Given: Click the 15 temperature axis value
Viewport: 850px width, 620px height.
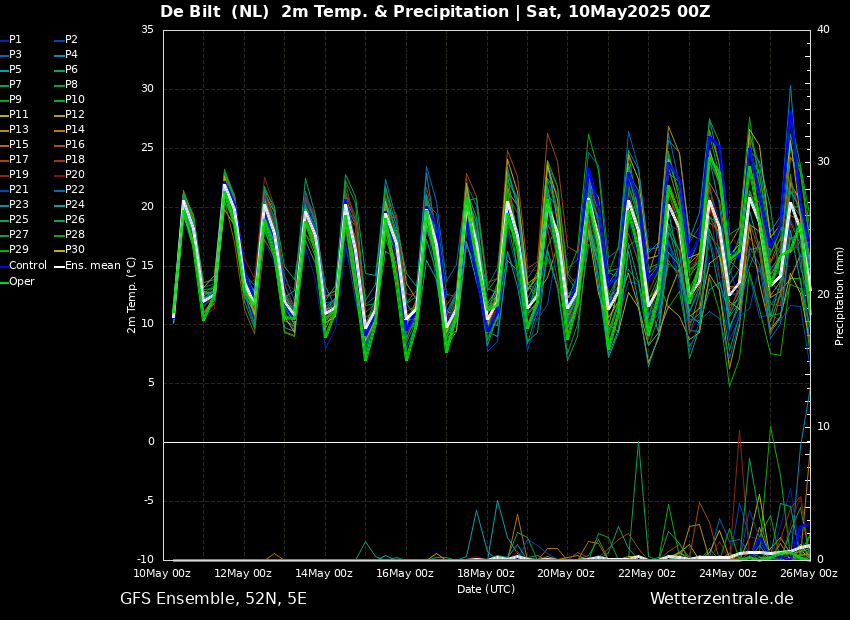Looking at the screenshot, I should (147, 266).
